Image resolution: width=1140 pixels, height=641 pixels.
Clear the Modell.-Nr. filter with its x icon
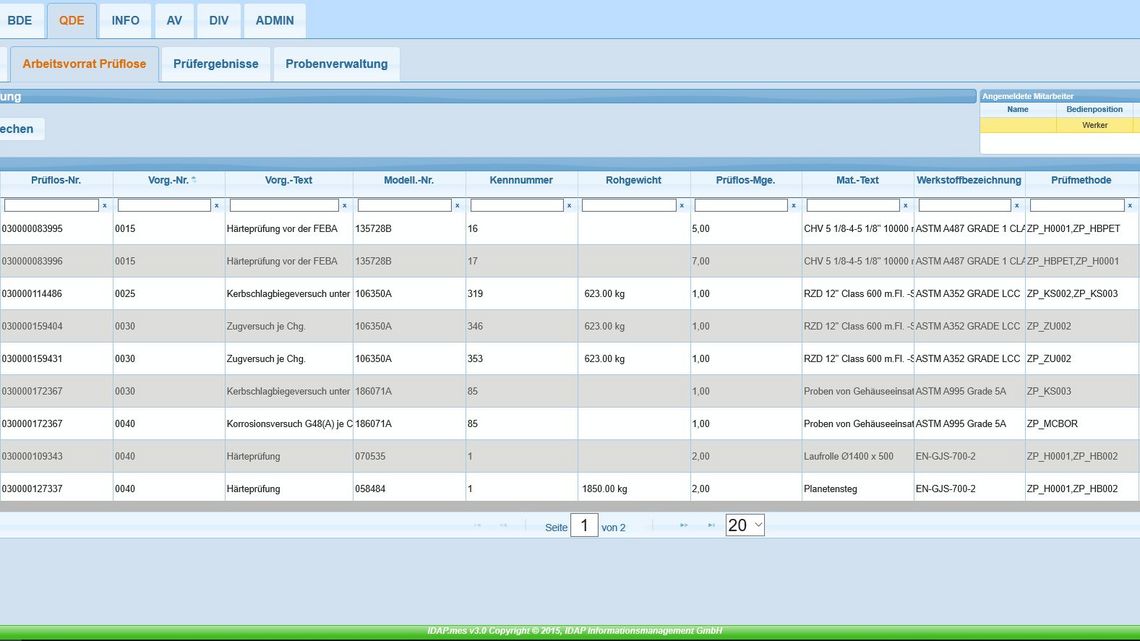pyautogui.click(x=457, y=206)
